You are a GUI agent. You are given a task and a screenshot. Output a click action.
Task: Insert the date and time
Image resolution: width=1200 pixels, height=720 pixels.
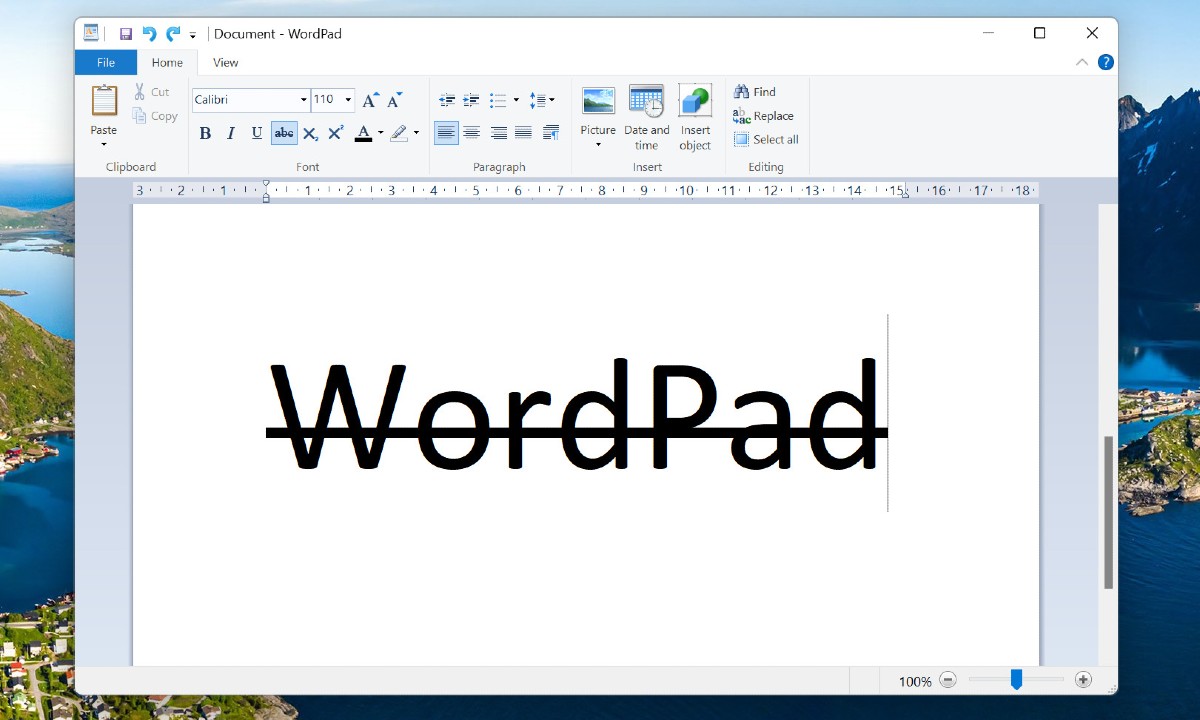pos(646,115)
